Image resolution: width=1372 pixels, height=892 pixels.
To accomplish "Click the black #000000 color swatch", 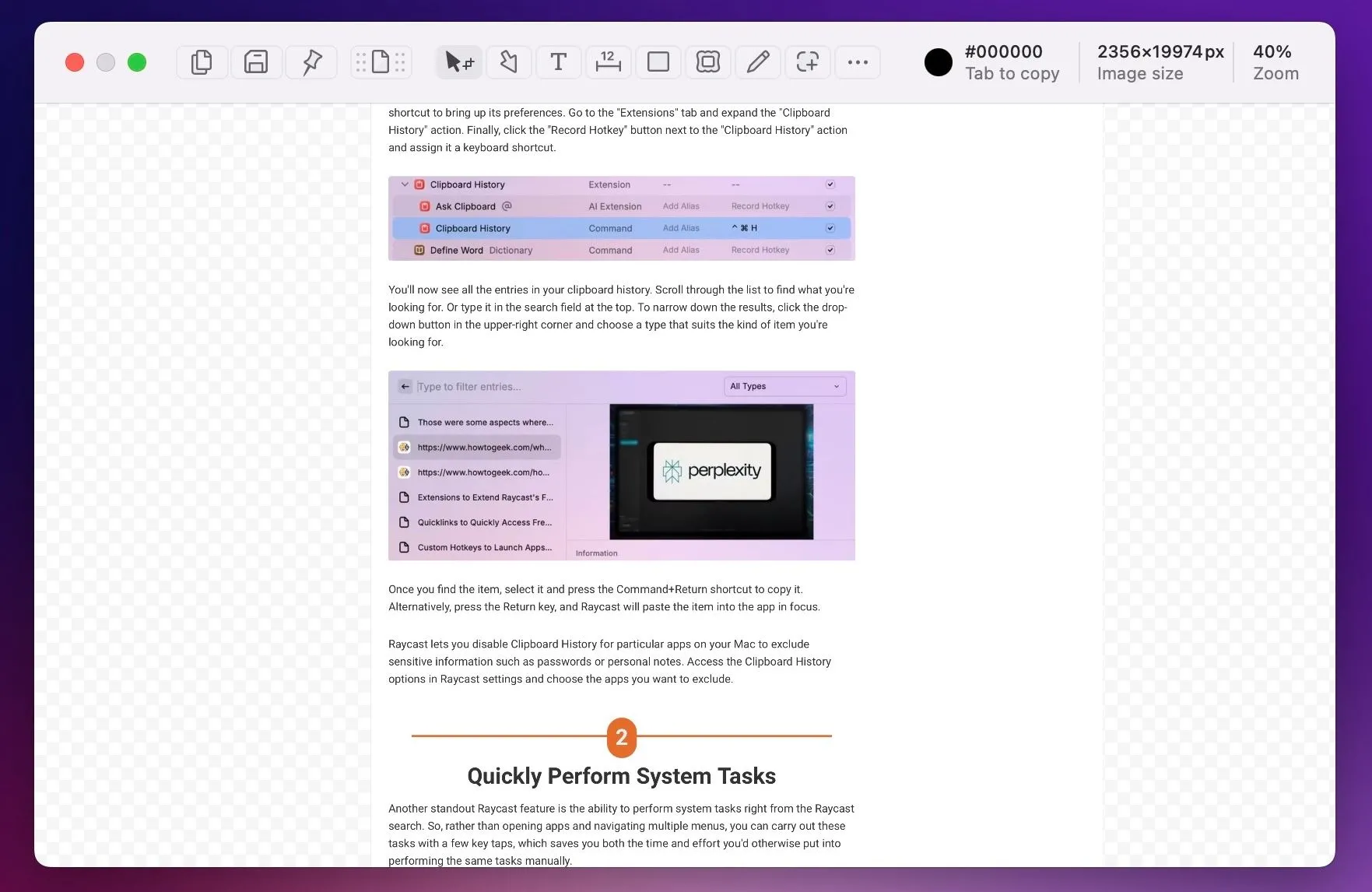I will pyautogui.click(x=939, y=61).
